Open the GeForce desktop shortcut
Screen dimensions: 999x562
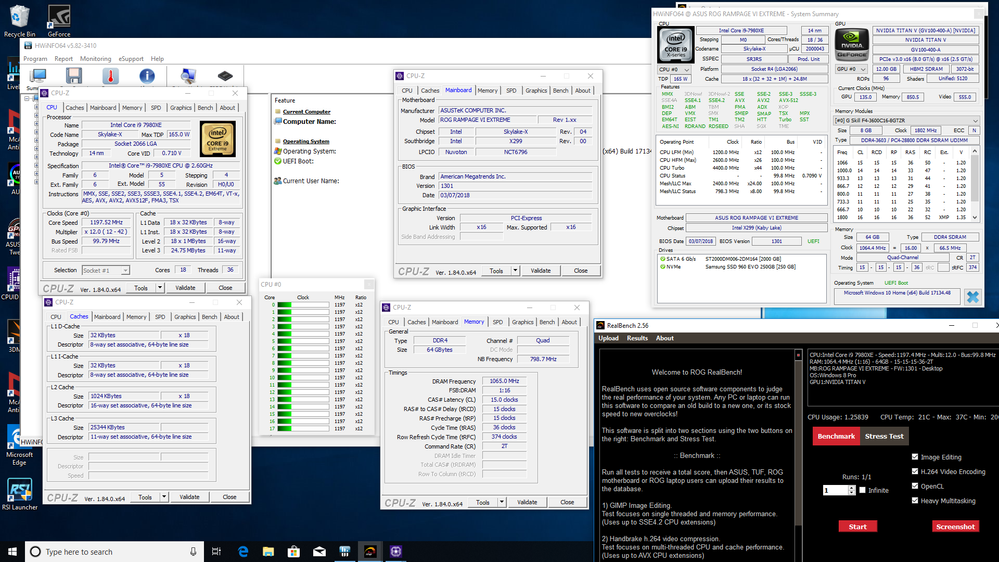tap(59, 20)
